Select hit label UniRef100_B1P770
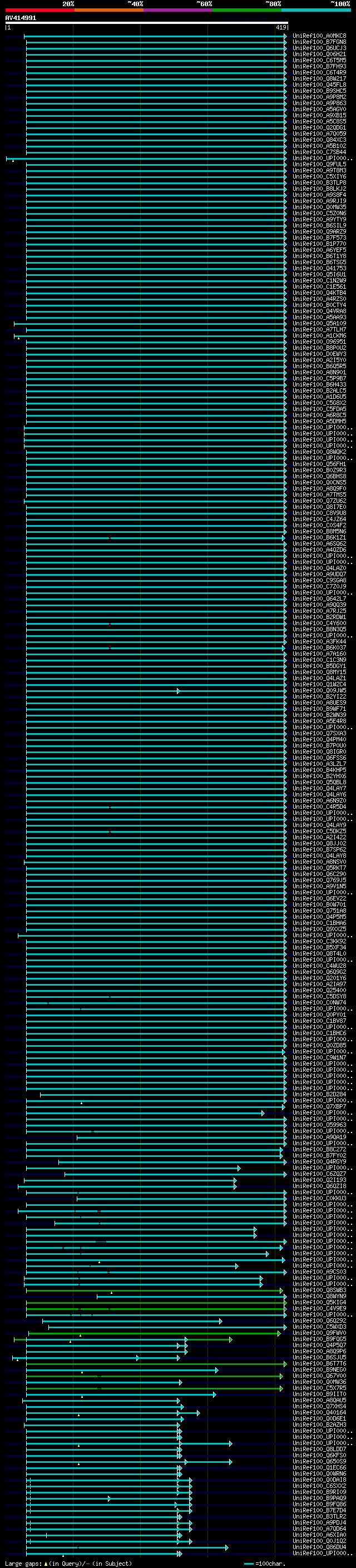This screenshot has width=356, height=1568. [319, 244]
